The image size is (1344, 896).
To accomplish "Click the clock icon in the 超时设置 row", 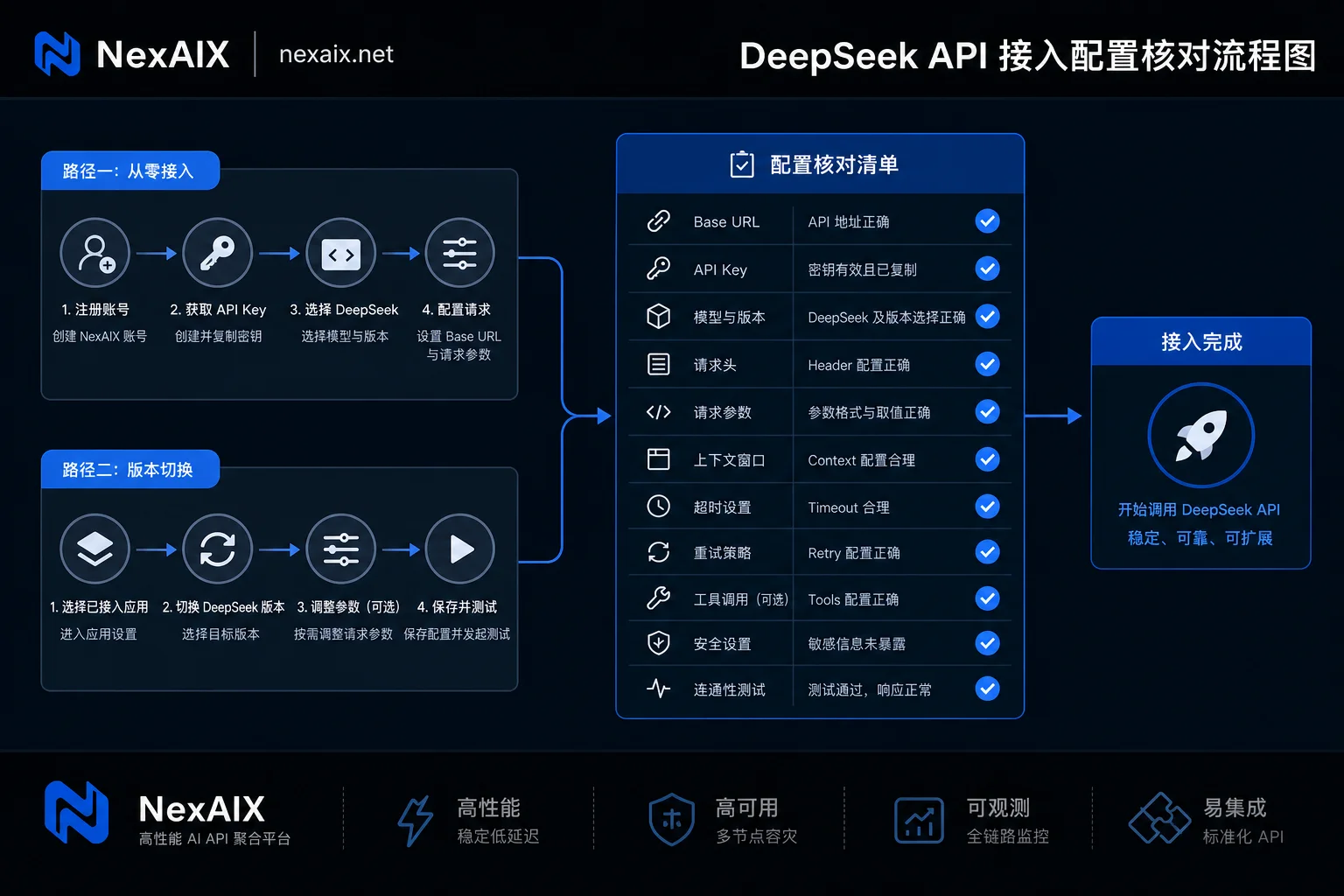I will click(x=659, y=506).
